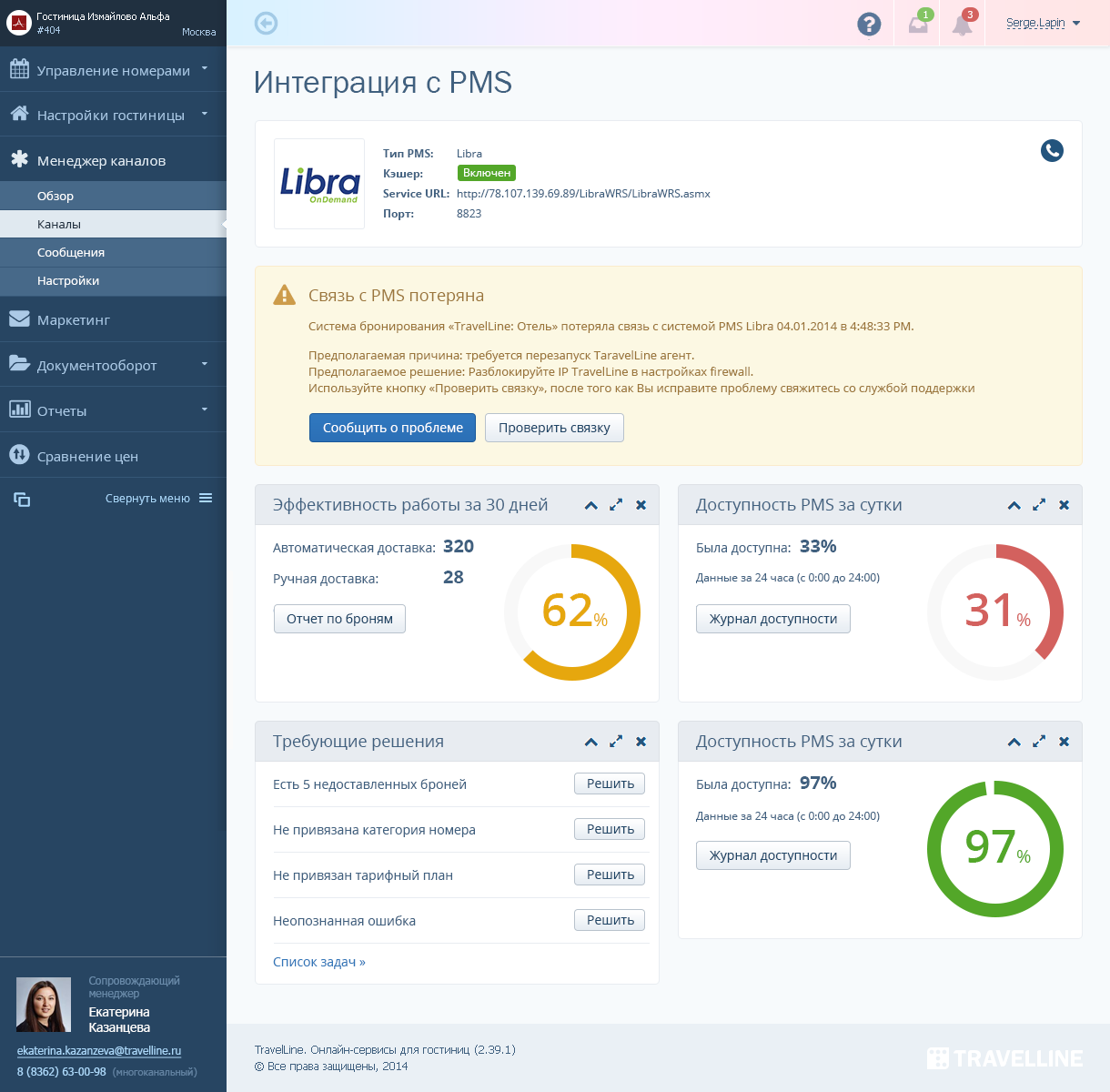The width and height of the screenshot is (1110, 1092).
Task: Click the 31% red progress ring
Action: click(995, 612)
